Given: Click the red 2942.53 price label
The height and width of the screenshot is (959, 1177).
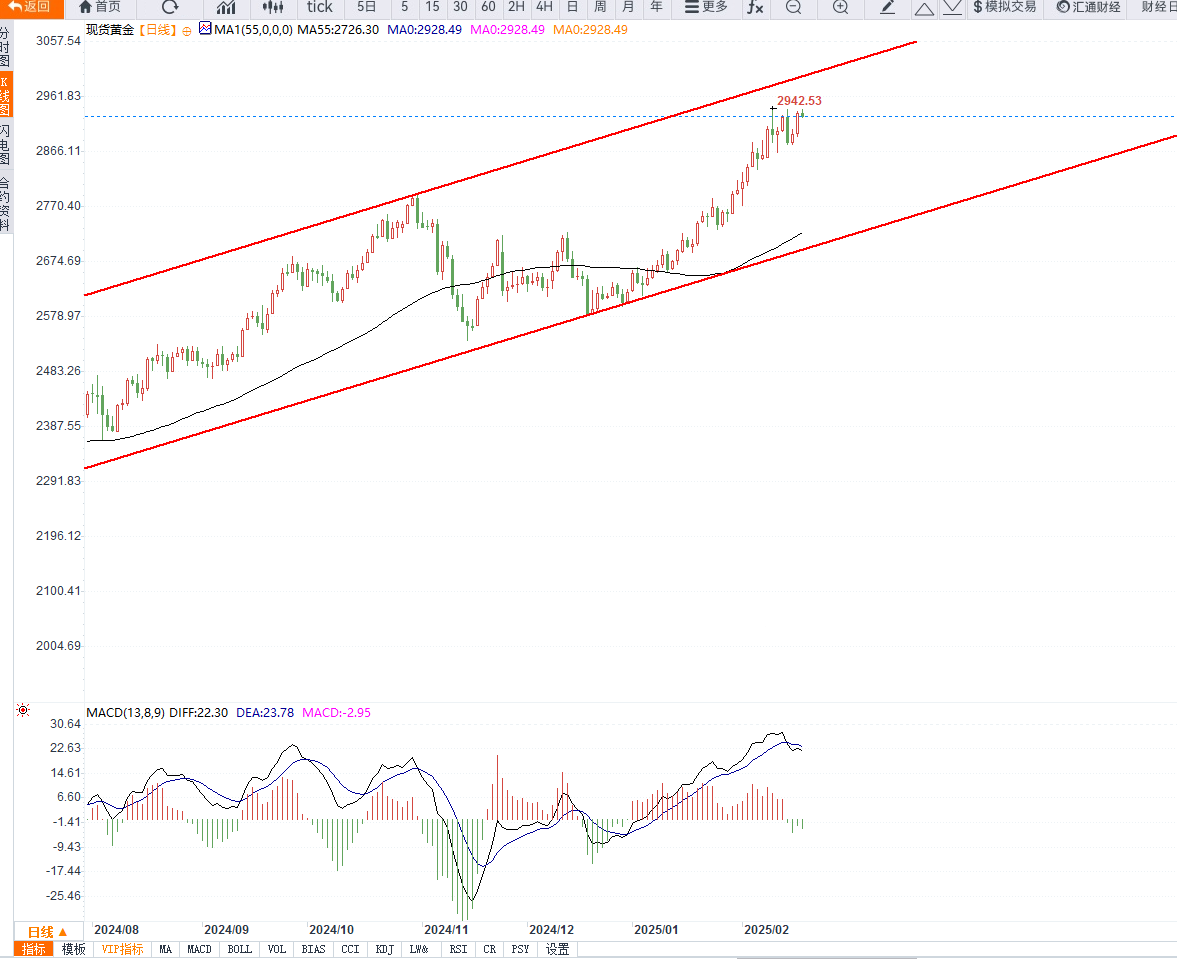Looking at the screenshot, I should [x=799, y=101].
